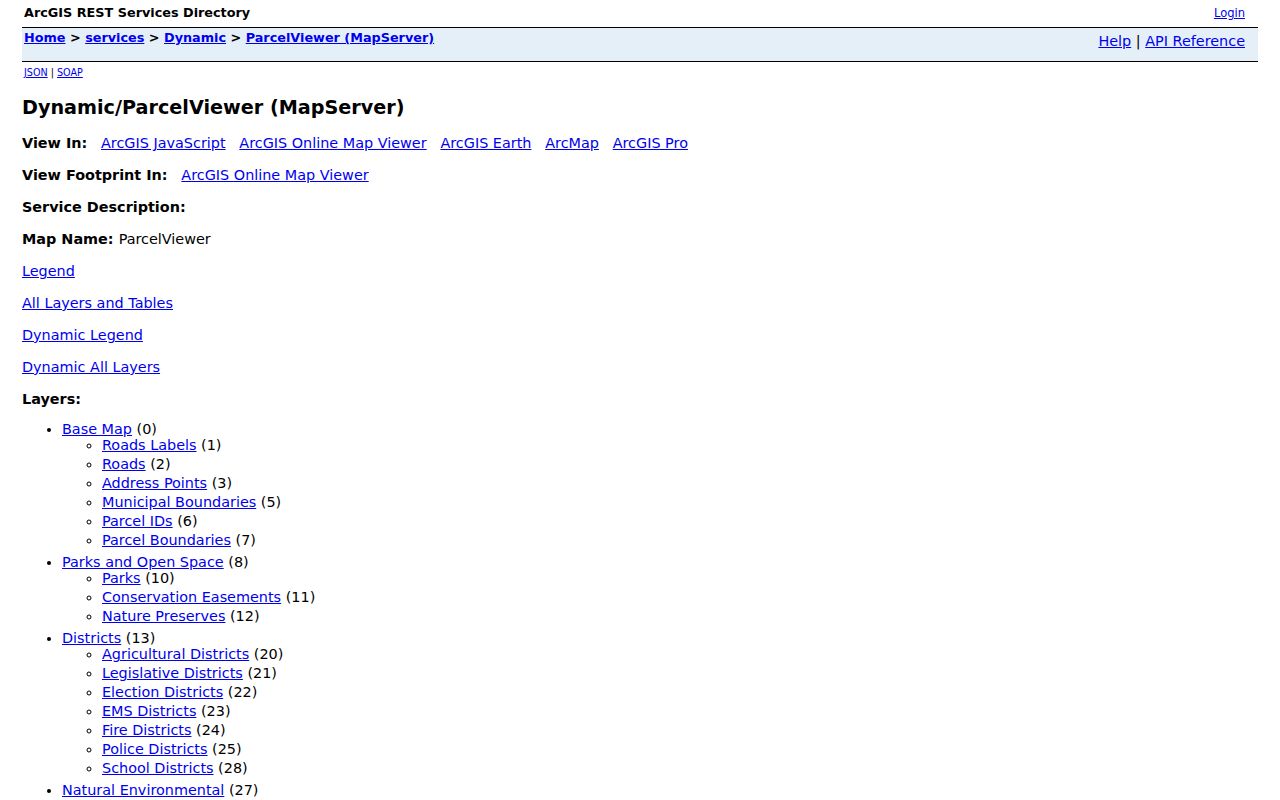Open the Legend link
Image resolution: width=1280 pixels, height=800 pixels.
48,271
